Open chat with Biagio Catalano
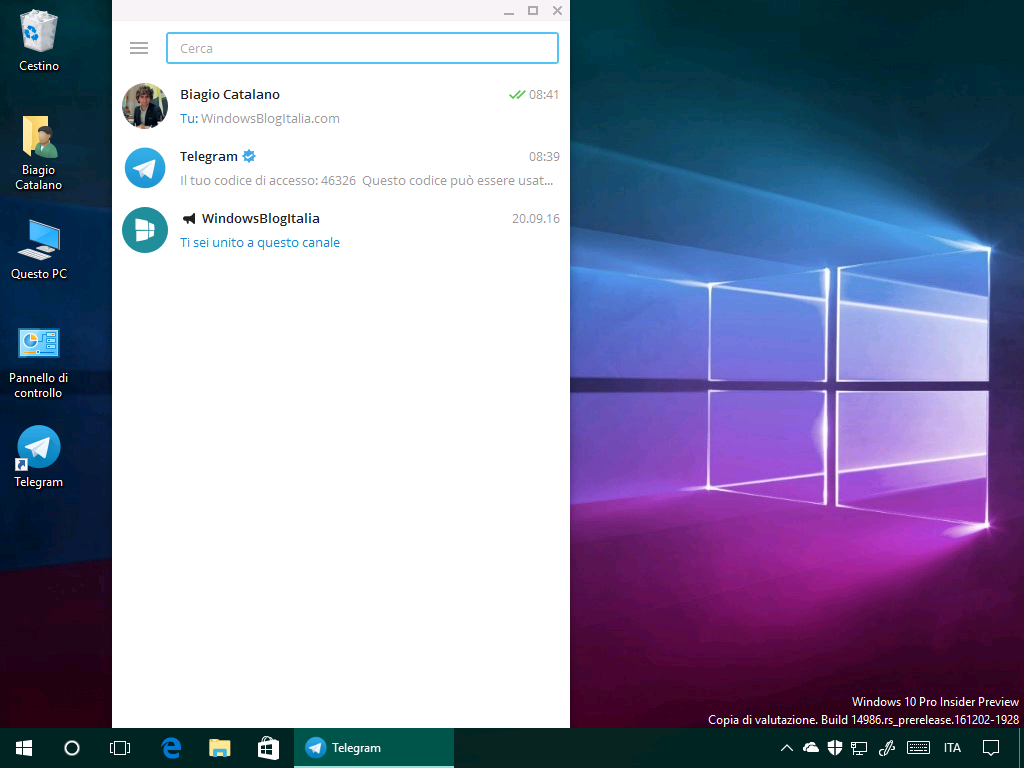The width and height of the screenshot is (1024, 768). click(341, 106)
